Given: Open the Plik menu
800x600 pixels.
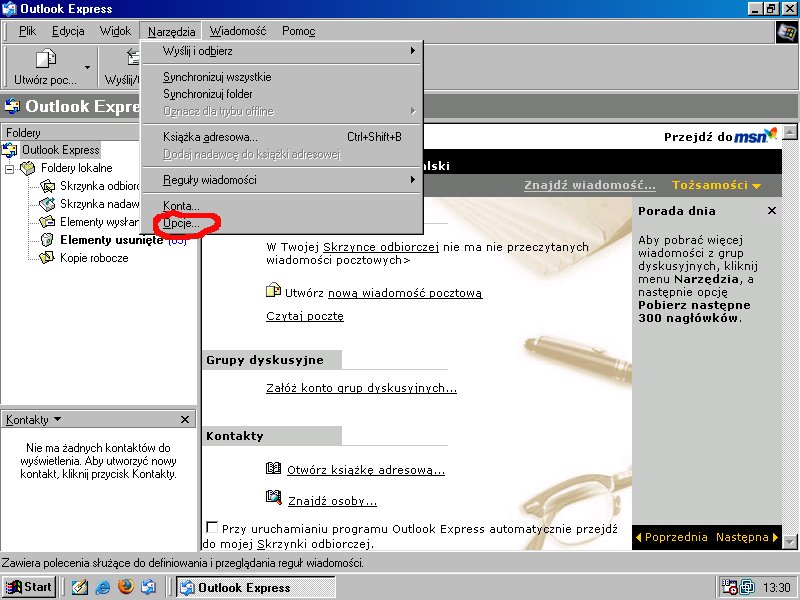Looking at the screenshot, I should click(27, 32).
